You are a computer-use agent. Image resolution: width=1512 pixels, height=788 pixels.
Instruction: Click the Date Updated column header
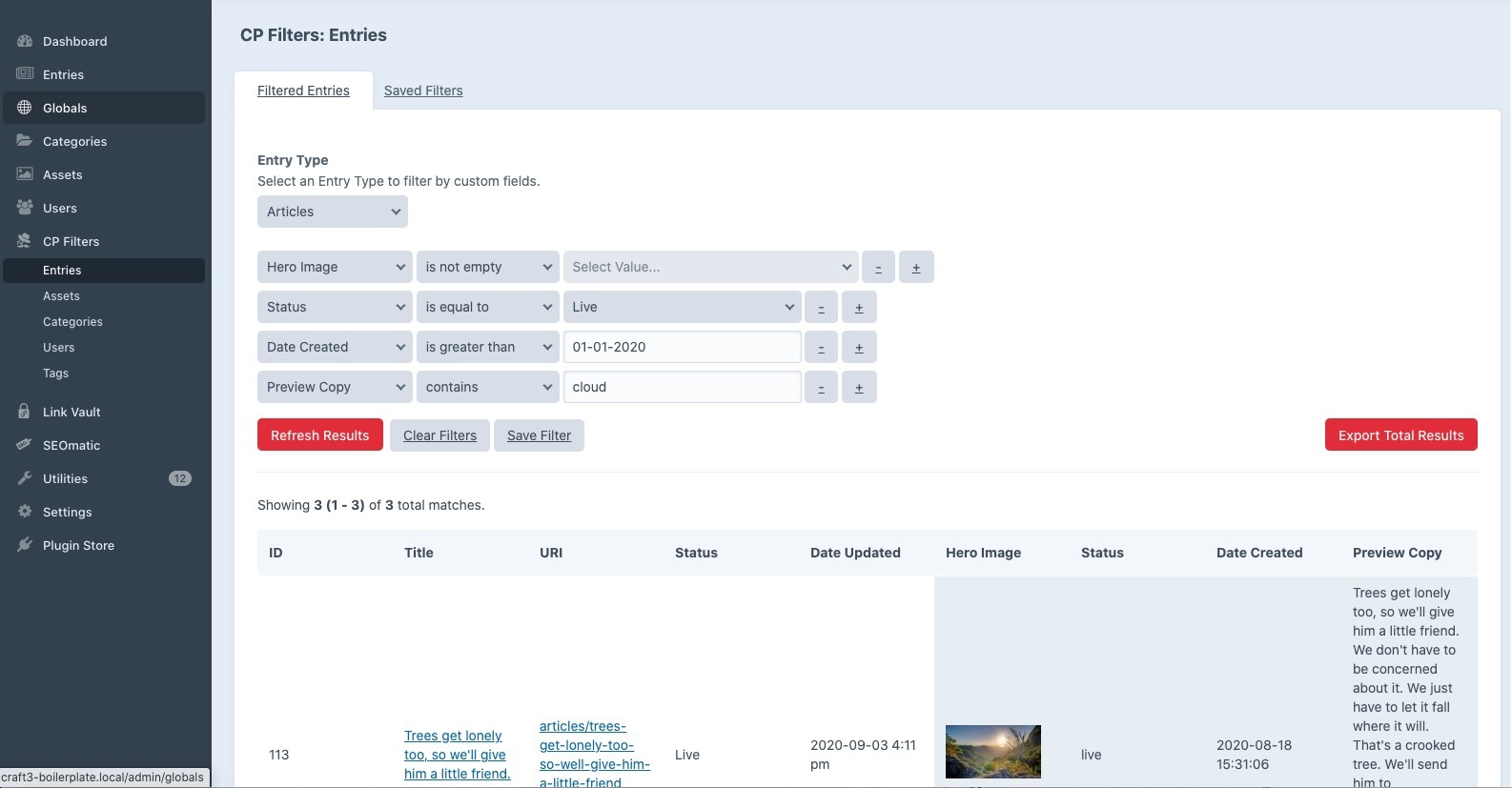tap(855, 553)
